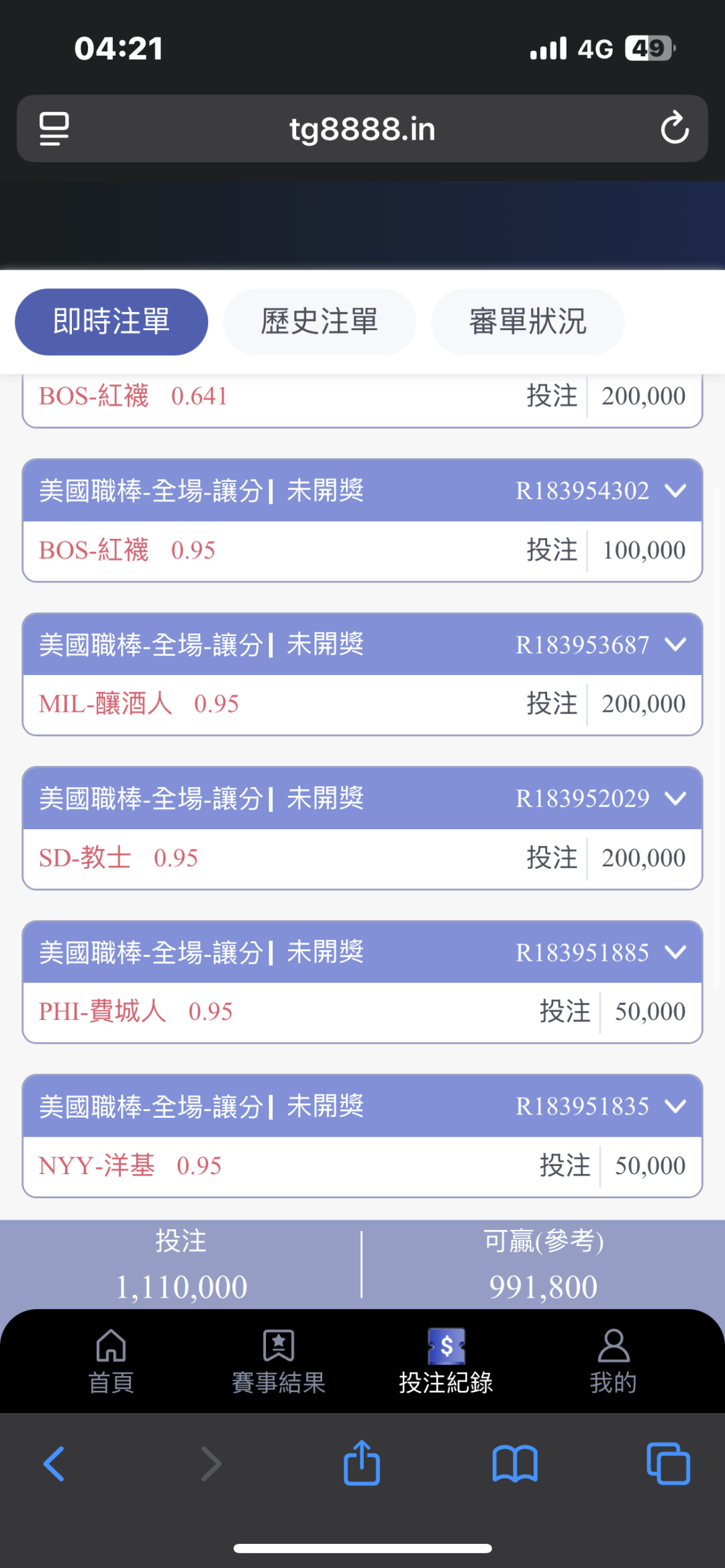
Task: Tap the Safari share icon
Action: pos(362,1463)
